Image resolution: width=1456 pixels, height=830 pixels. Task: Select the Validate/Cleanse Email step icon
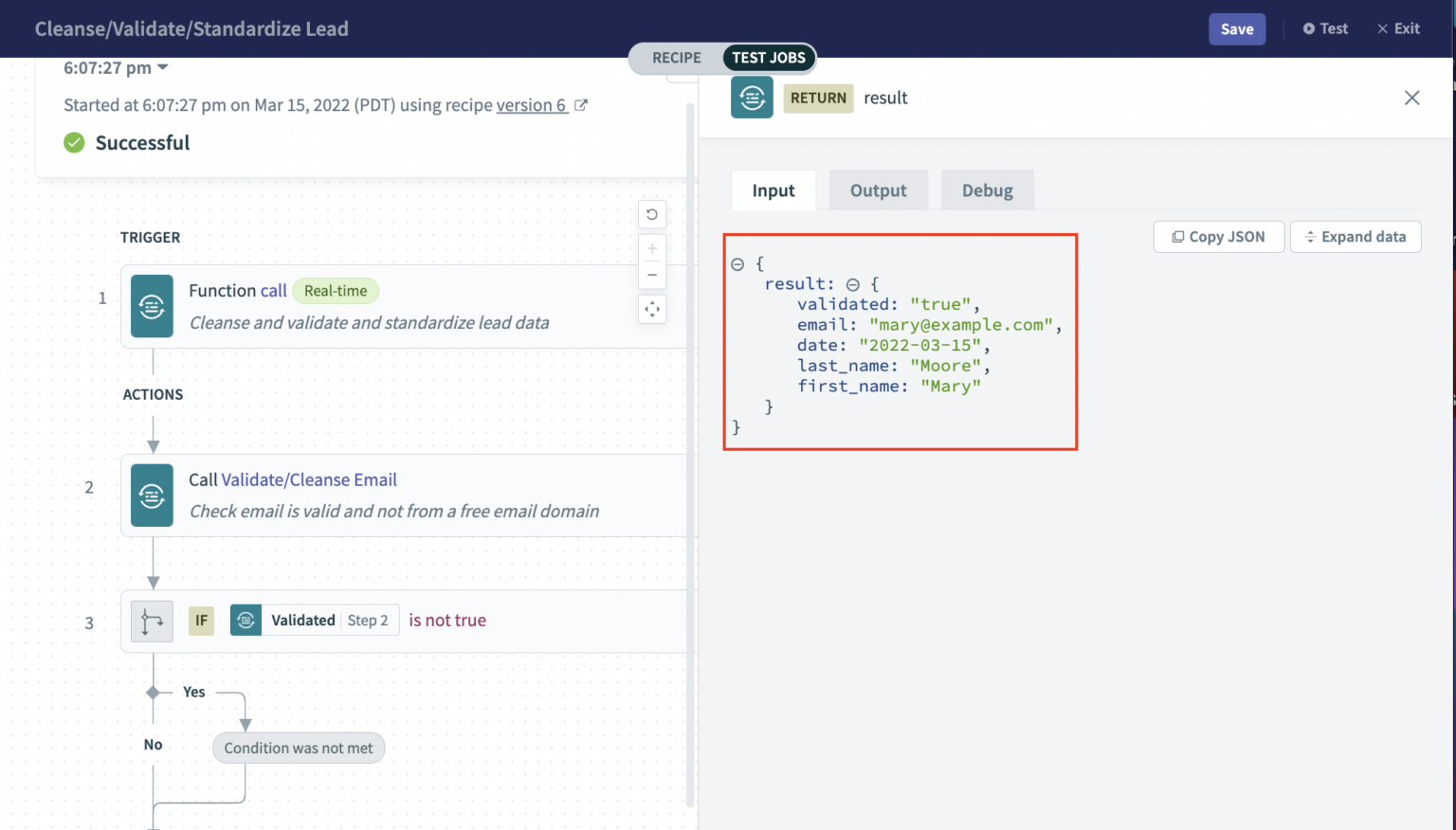(152, 495)
